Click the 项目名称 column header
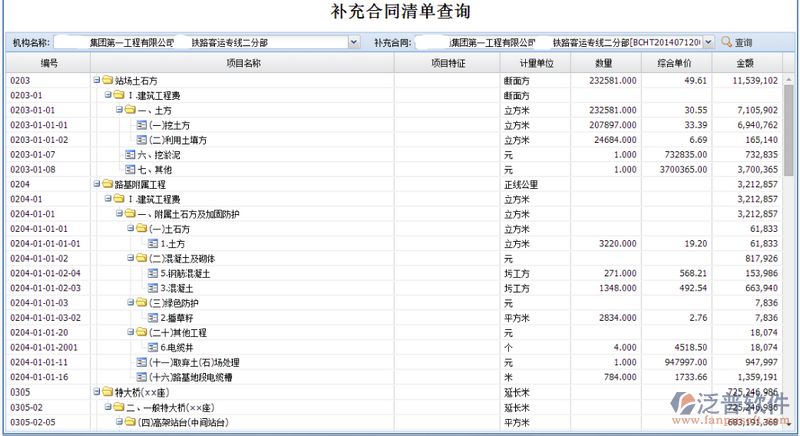 [x=244, y=62]
